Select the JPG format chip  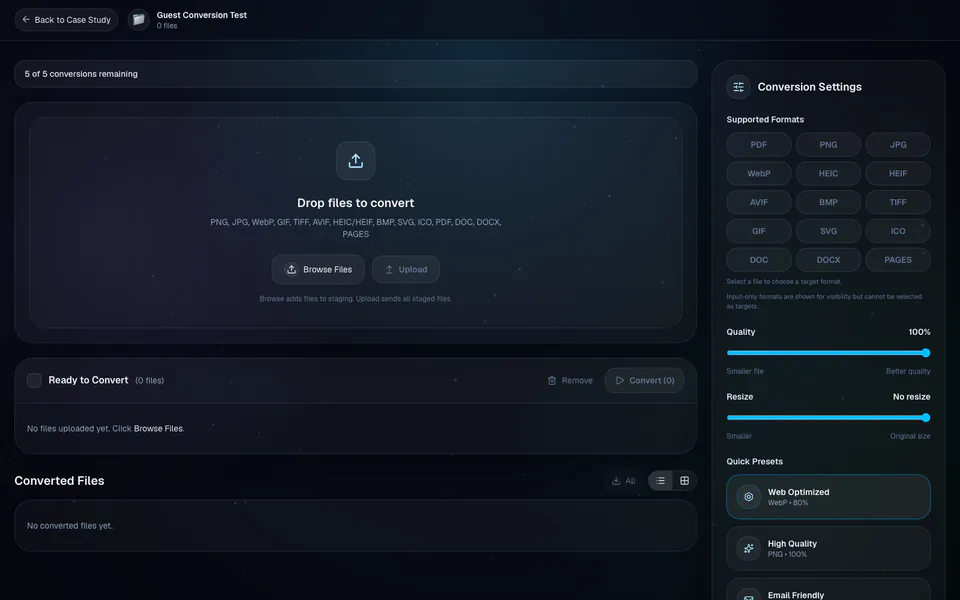click(898, 144)
